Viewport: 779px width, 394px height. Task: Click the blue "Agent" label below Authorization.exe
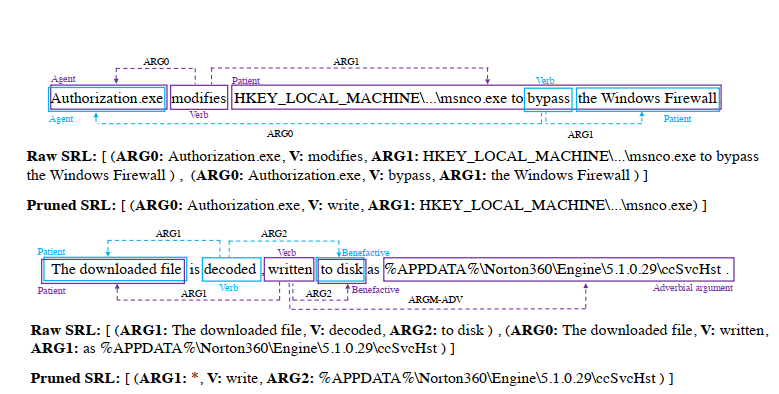pyautogui.click(x=61, y=119)
